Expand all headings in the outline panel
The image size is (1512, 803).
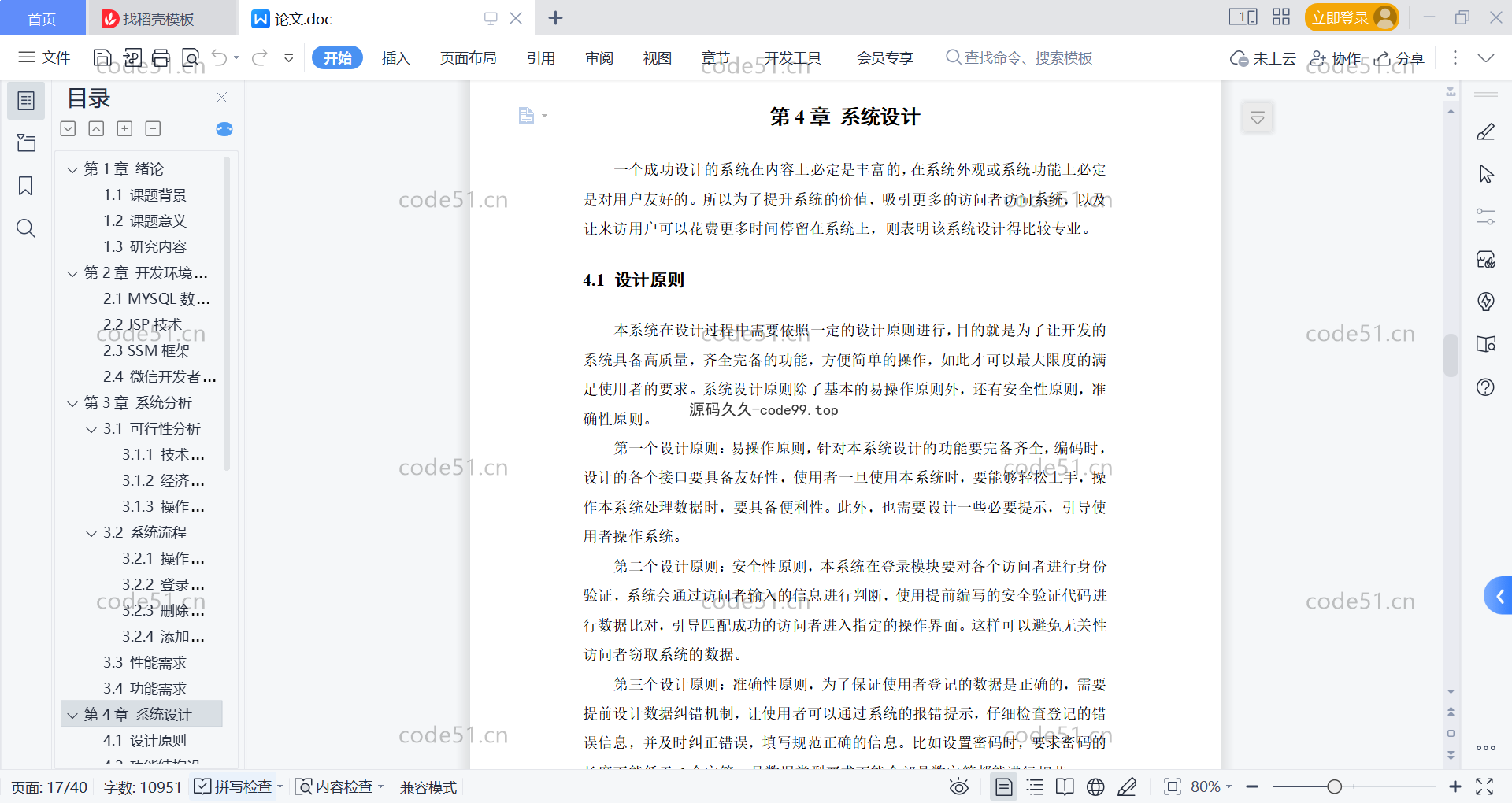pos(69,128)
